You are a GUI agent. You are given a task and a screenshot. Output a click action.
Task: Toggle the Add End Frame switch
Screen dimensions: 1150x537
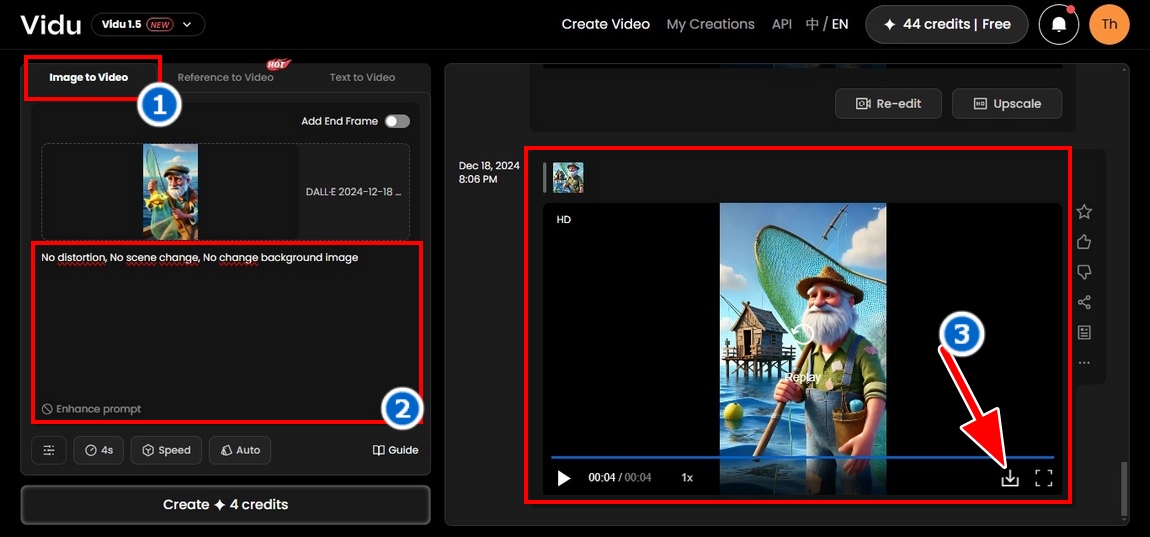(397, 121)
